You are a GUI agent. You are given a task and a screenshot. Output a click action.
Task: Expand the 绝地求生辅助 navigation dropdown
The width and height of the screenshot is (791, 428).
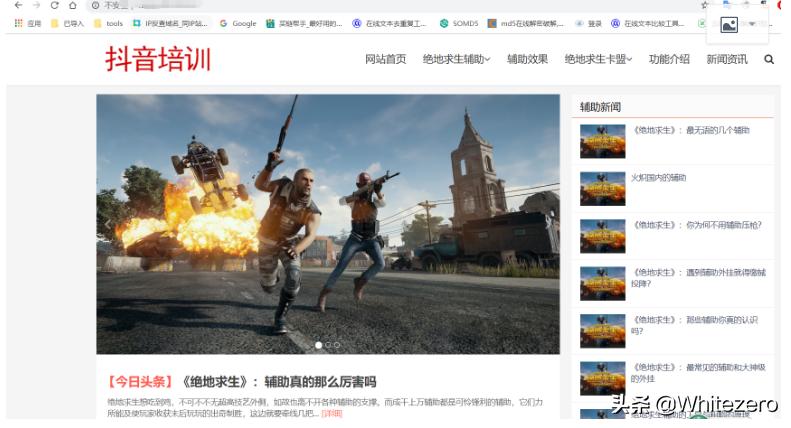tap(456, 59)
